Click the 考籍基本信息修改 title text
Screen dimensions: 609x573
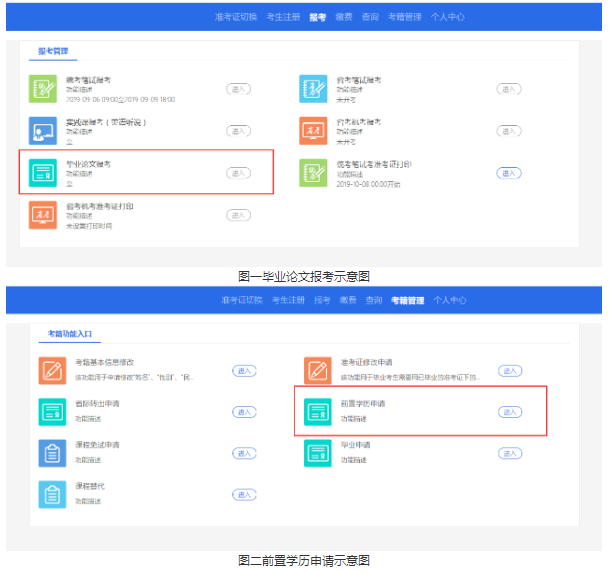click(x=104, y=362)
